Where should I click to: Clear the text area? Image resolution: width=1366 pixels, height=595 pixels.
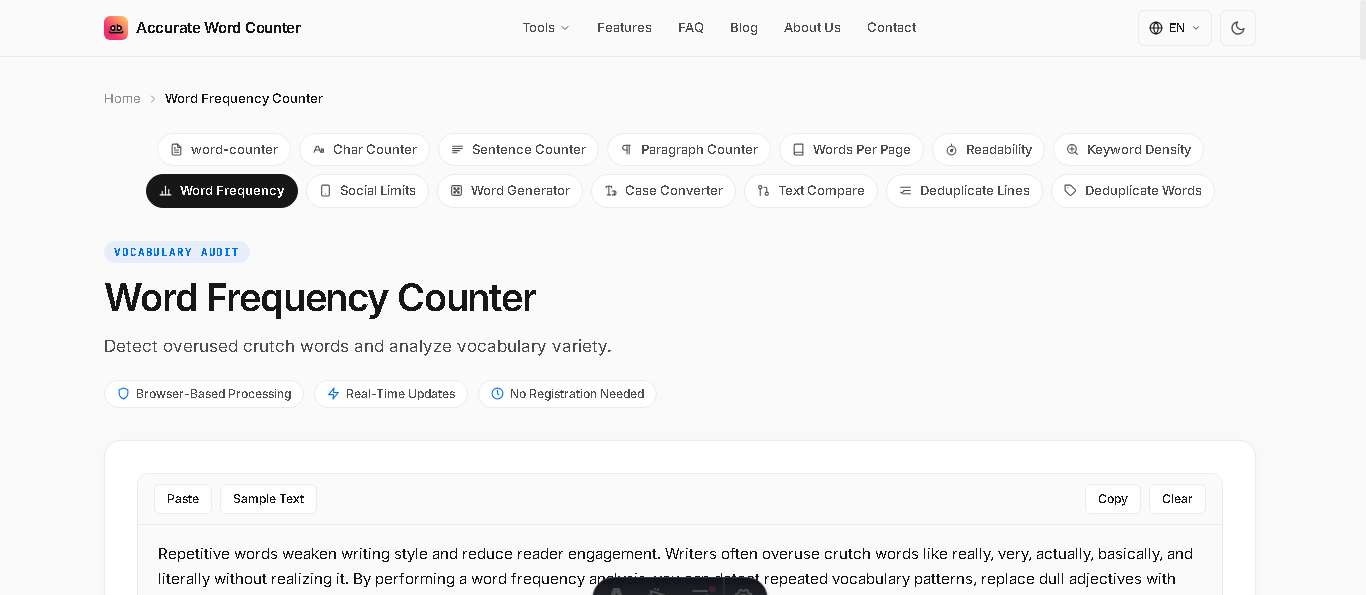(x=1177, y=499)
